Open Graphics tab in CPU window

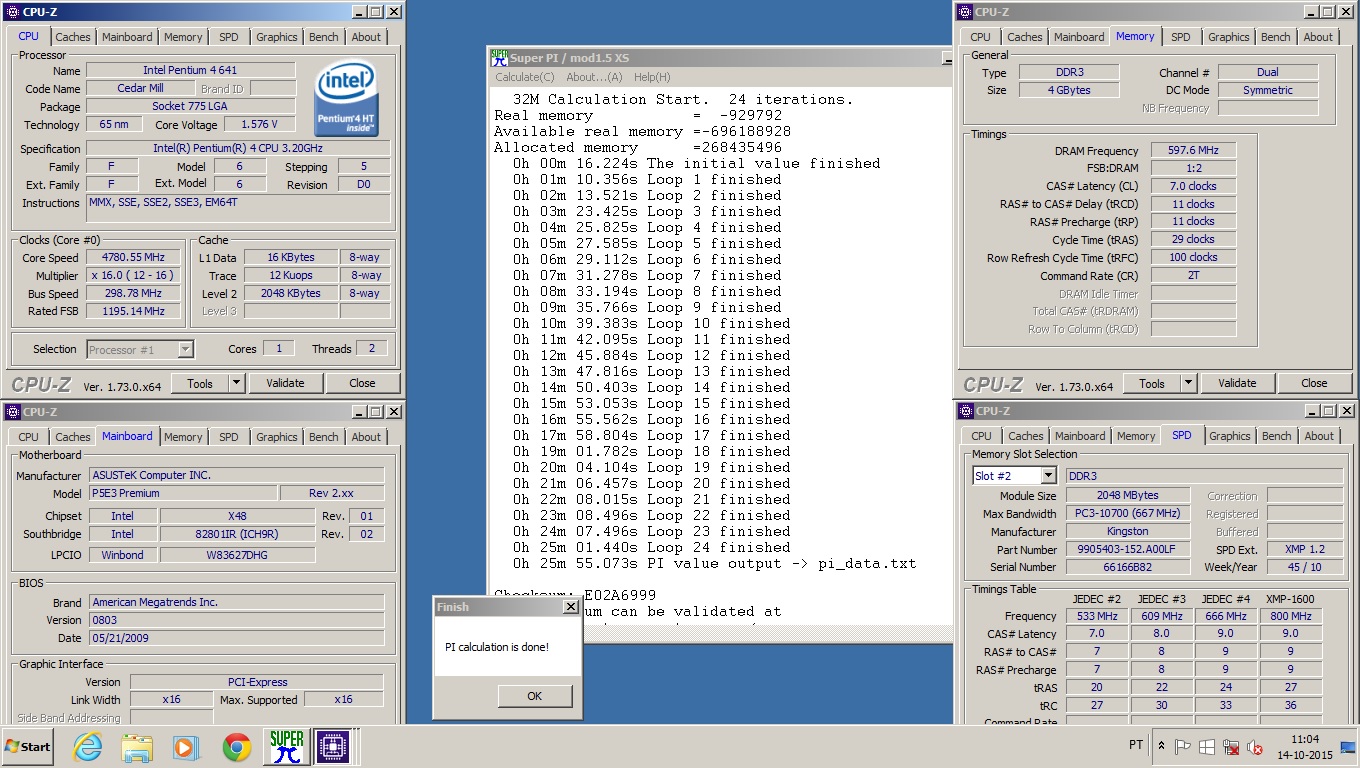tap(276, 37)
